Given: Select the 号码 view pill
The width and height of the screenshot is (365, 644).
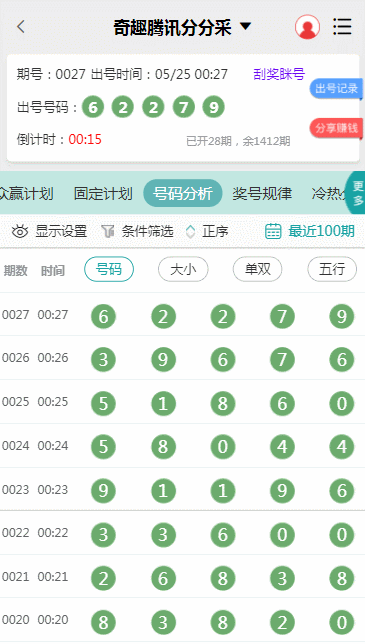Looking at the screenshot, I should coord(109,269).
